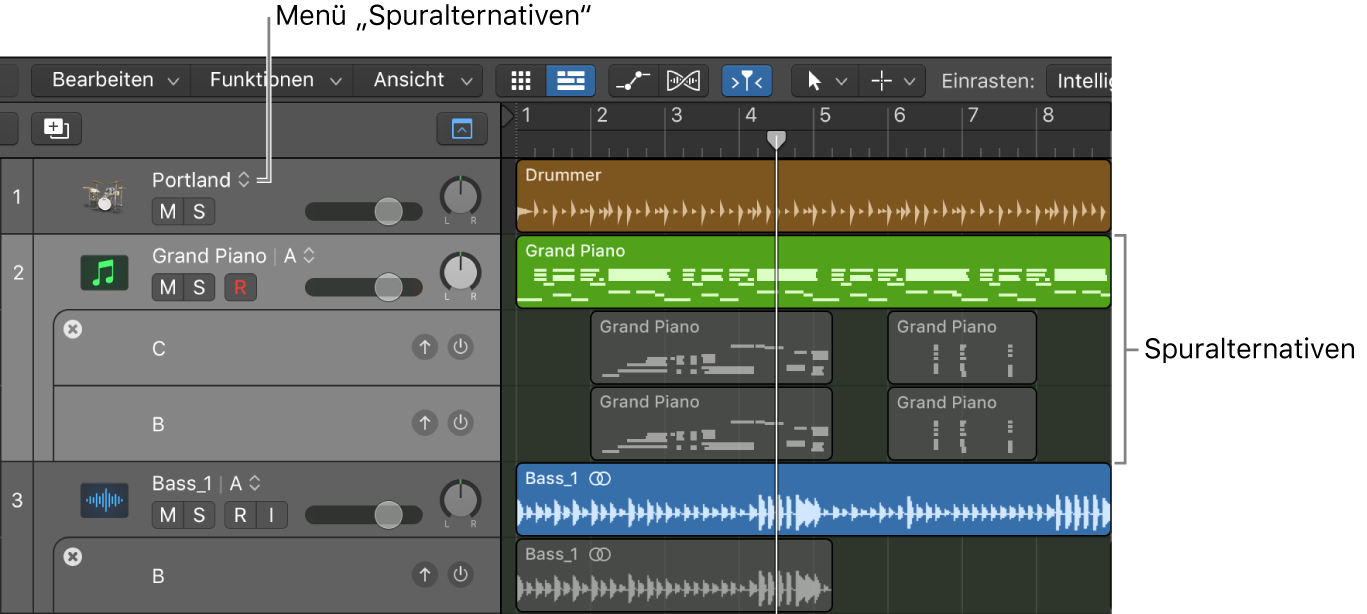Toggle the automation curve button
The image size is (1367, 614).
click(634, 81)
